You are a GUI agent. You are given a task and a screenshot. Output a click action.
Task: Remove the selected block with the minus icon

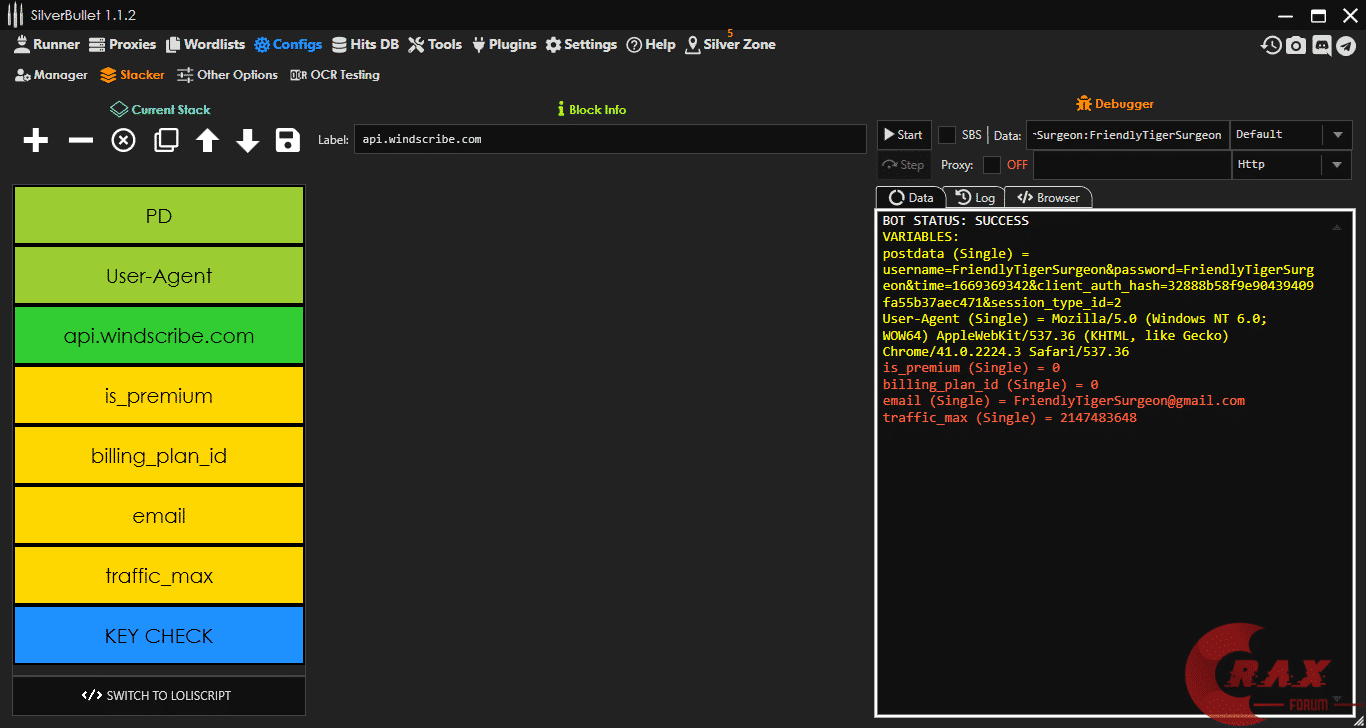[80, 140]
